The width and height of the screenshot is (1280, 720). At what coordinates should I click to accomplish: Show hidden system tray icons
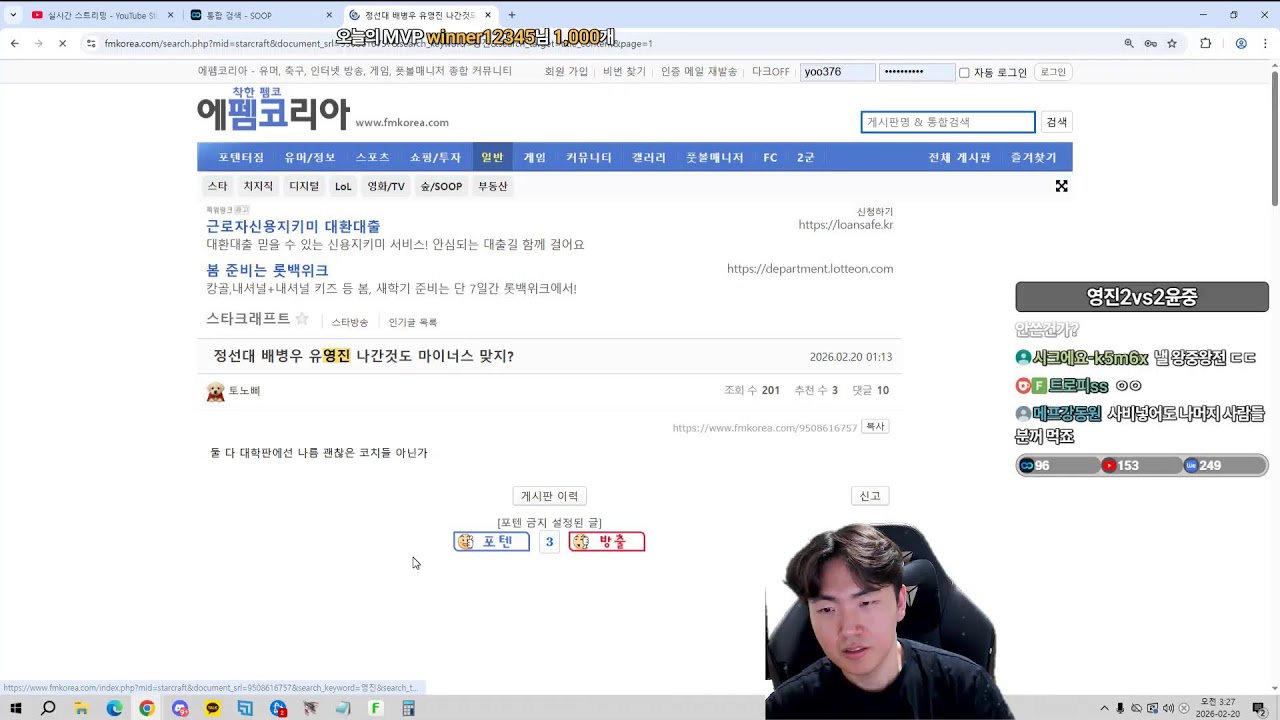[x=1105, y=708]
